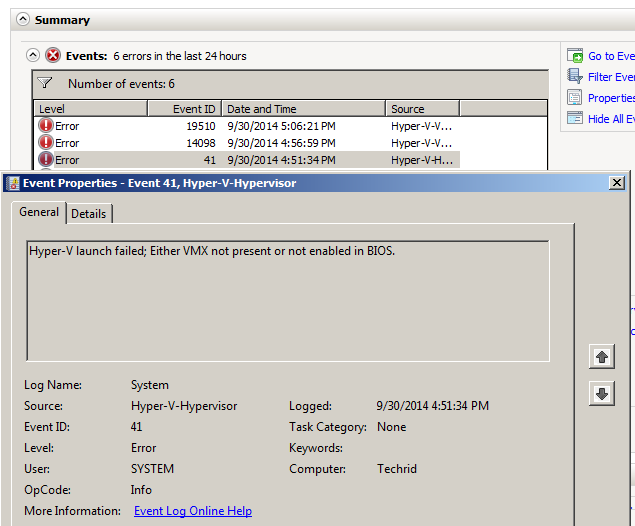
Task: Select error row with Event ID 19510
Action: click(x=200, y=126)
